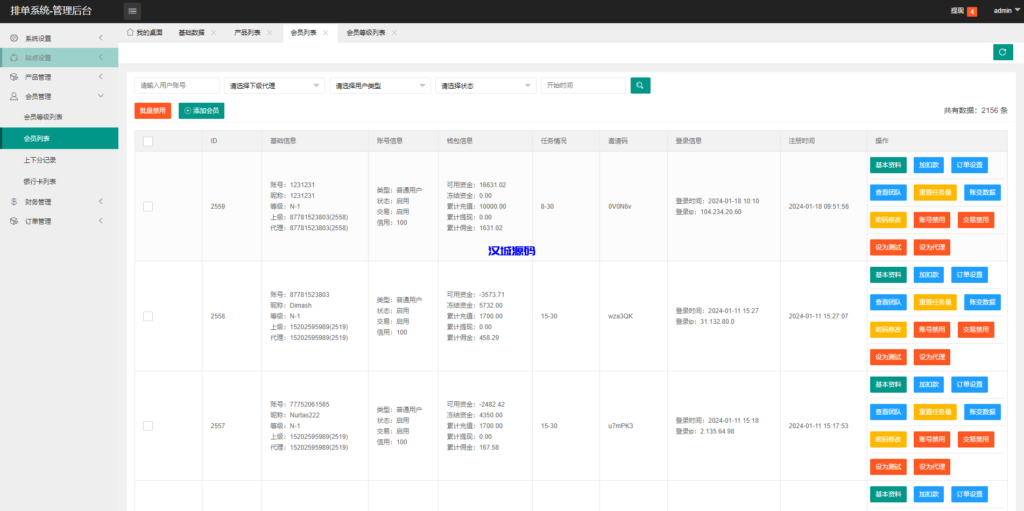
Task: Switch to the 基础数据 tab
Action: tap(191, 33)
